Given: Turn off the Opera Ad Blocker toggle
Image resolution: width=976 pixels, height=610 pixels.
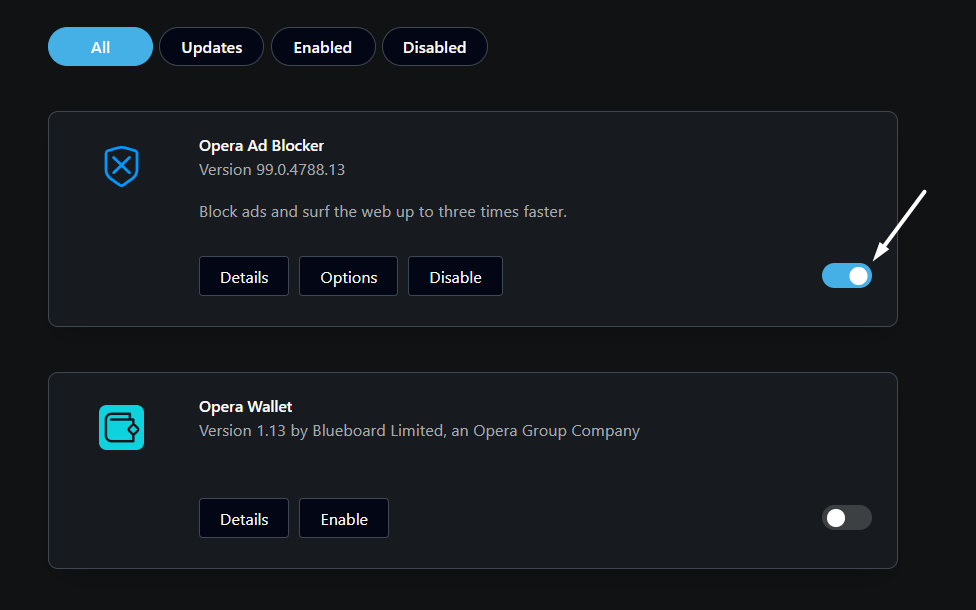Looking at the screenshot, I should point(847,275).
